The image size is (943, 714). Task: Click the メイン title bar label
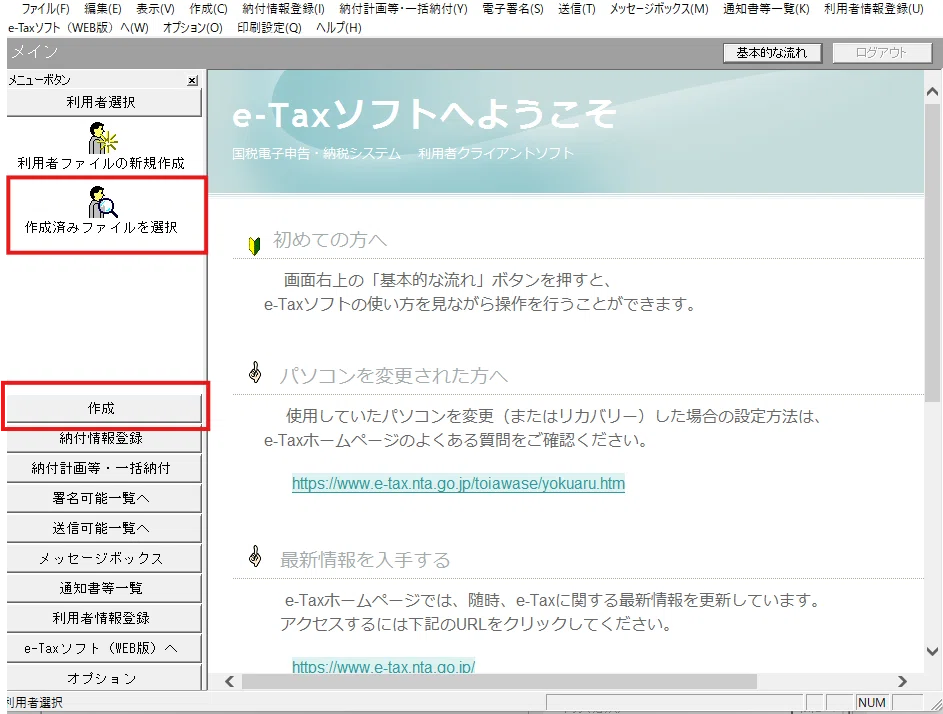(35, 52)
